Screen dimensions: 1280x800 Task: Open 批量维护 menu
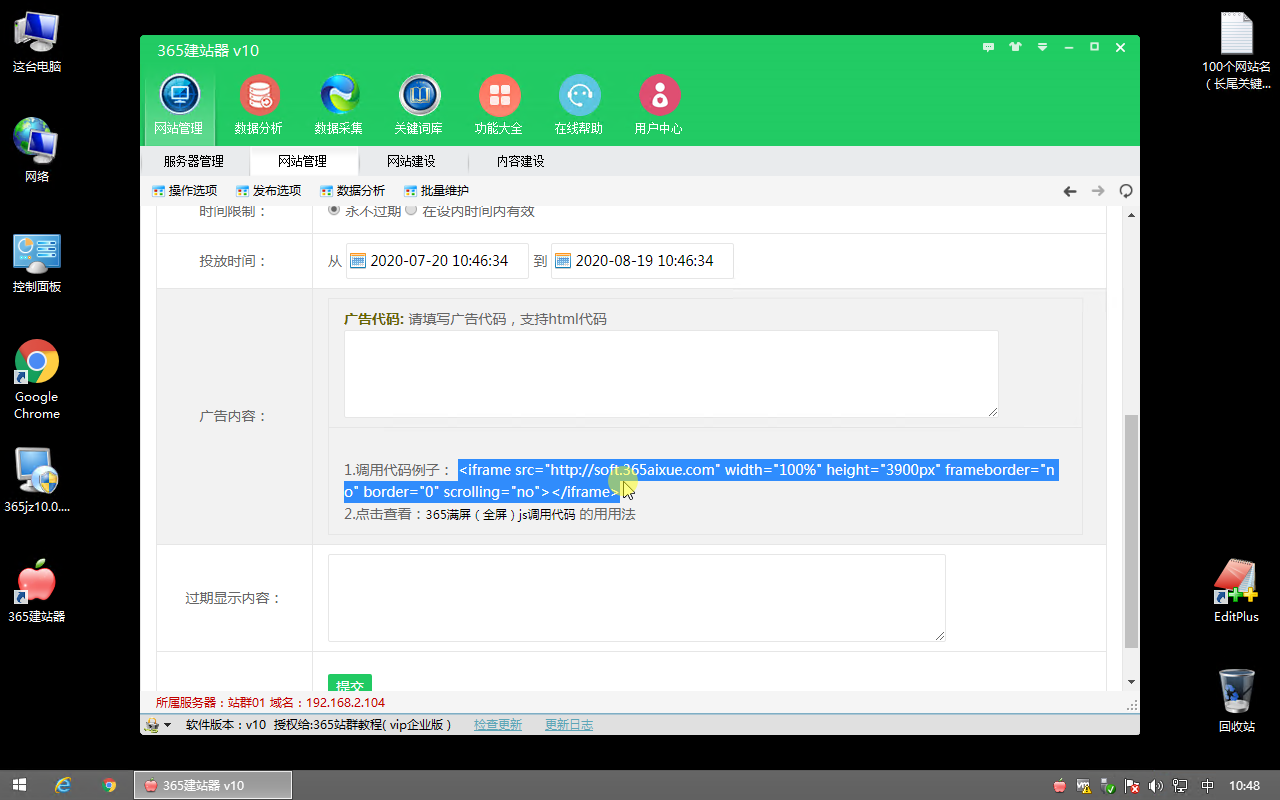tap(436, 191)
